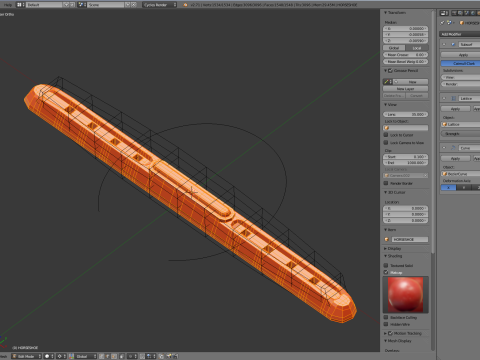This screenshot has height=360, width=480.
Task: Click the Blender logo icon in info header
Action: (185, 5)
